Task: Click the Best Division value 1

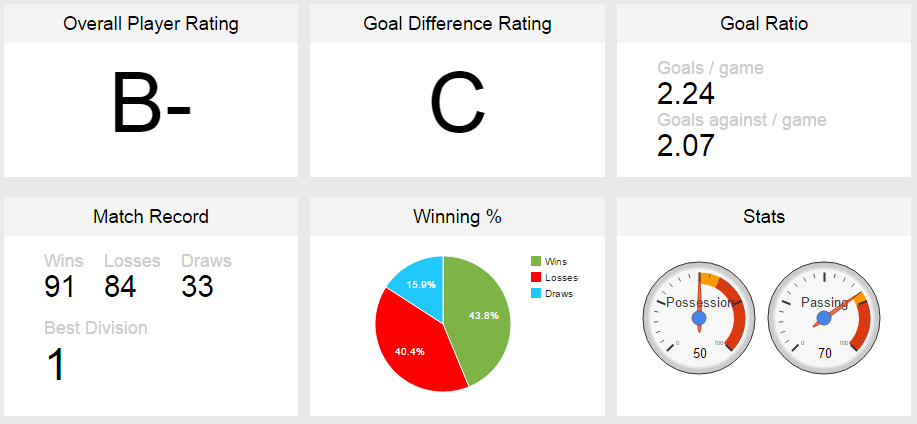Action: point(55,364)
